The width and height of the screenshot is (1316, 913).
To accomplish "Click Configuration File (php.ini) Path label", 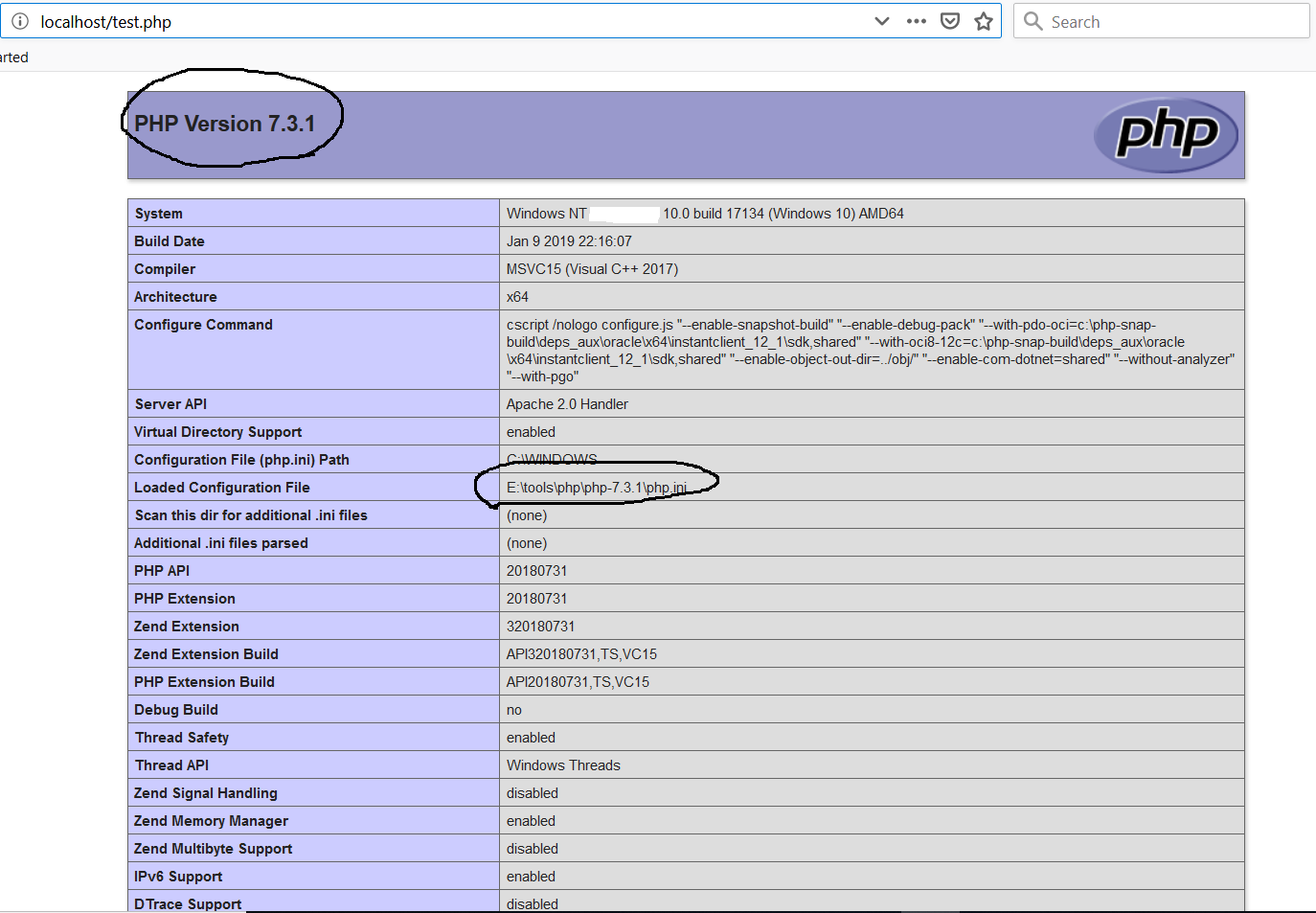I will tap(241, 460).
